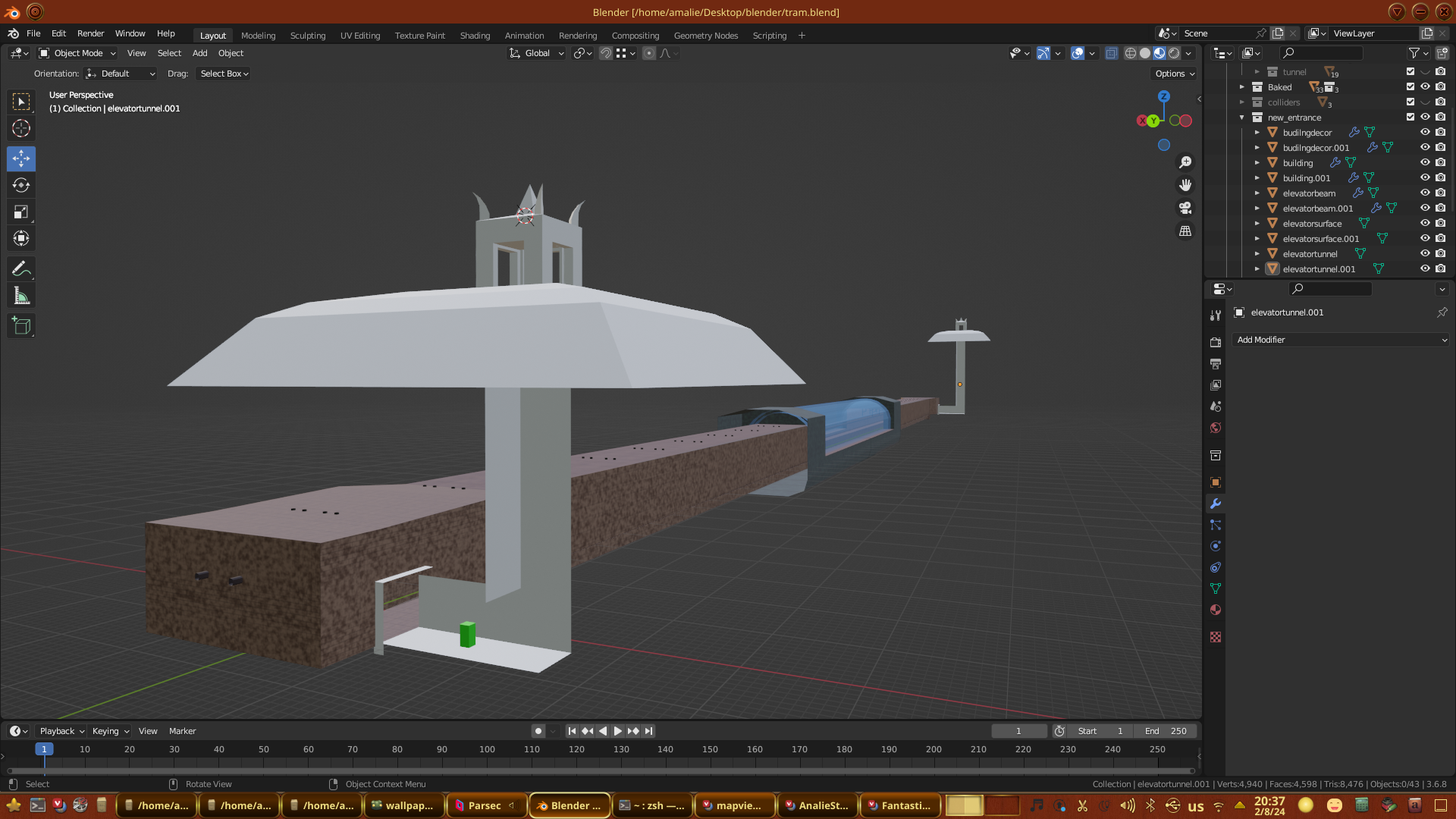Viewport: 1456px width, 819px height.
Task: Click the End frame field
Action: pos(1166,731)
